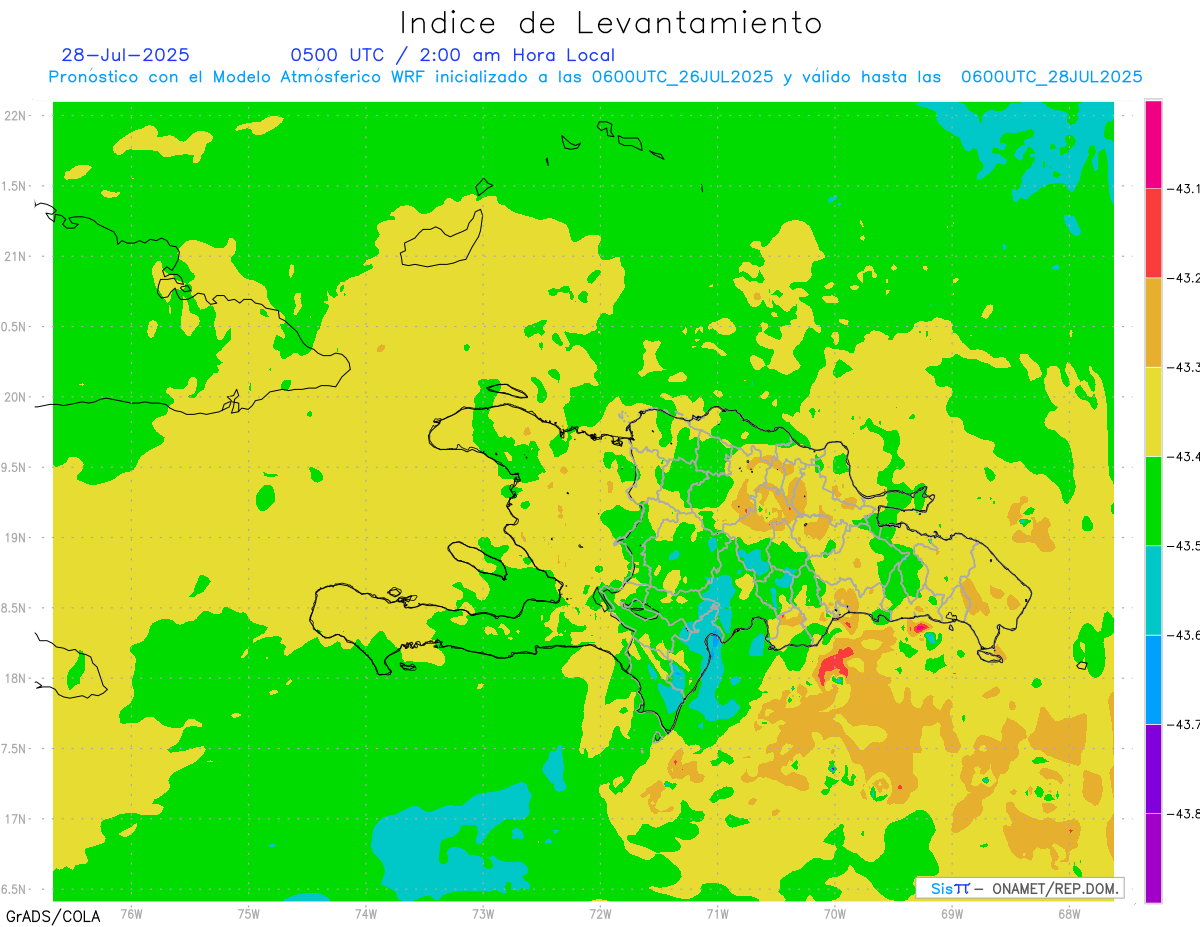1200x927 pixels.
Task: Click longitude label '75W'
Action: tap(249, 913)
